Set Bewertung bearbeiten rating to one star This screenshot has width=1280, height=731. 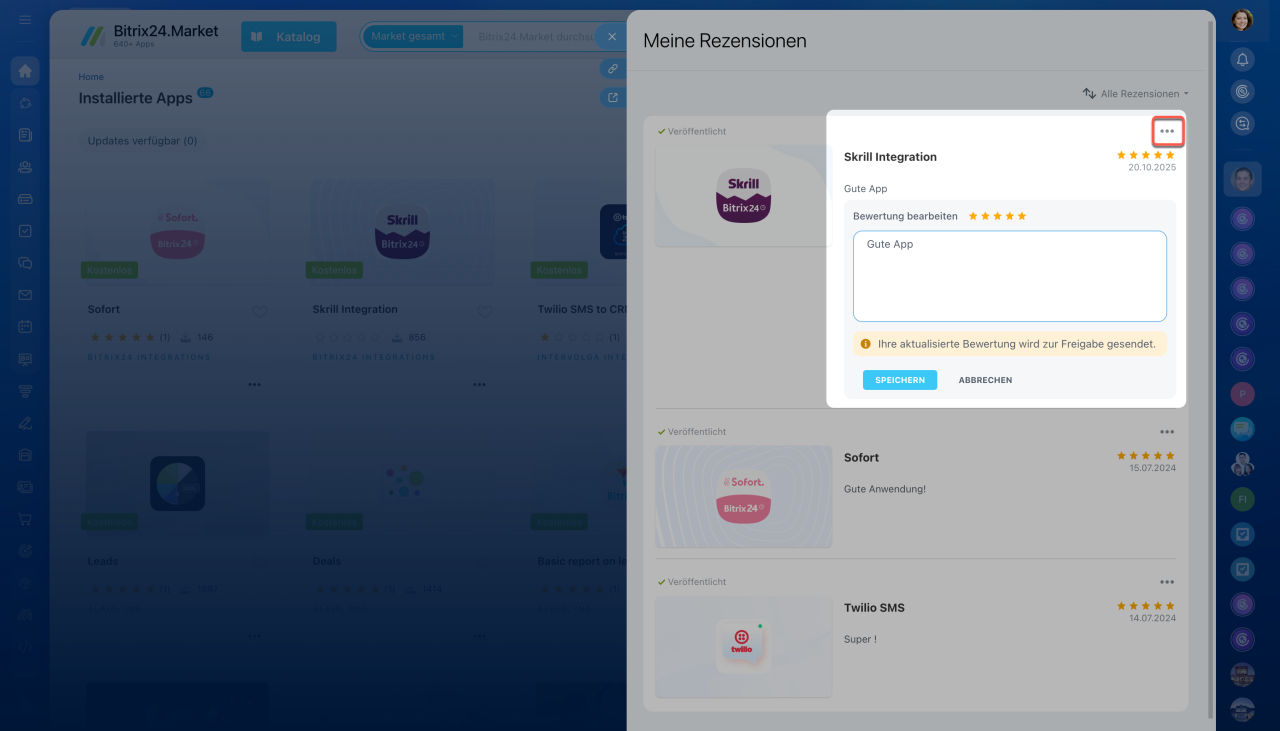click(x=973, y=216)
